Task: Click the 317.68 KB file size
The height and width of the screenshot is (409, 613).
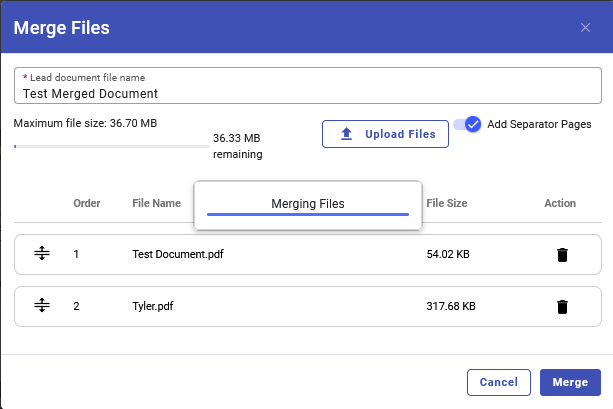Action: point(451,306)
